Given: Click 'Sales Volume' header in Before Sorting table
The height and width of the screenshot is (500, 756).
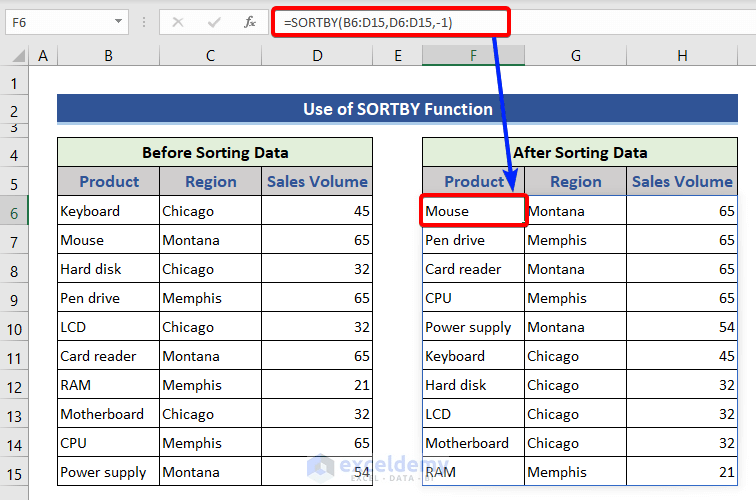Looking at the screenshot, I should point(317,182).
